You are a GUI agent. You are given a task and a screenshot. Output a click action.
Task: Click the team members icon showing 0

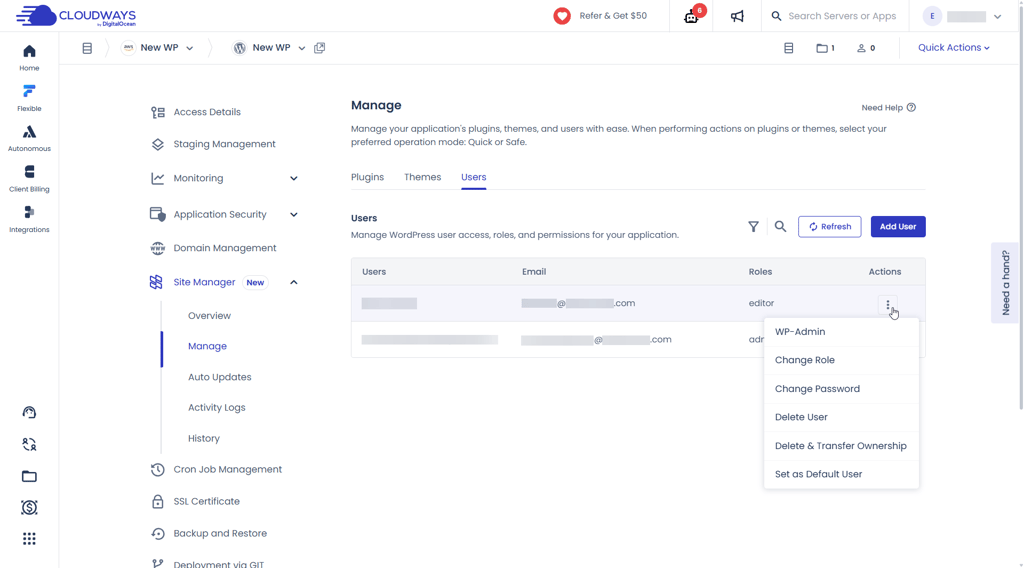[x=866, y=48]
